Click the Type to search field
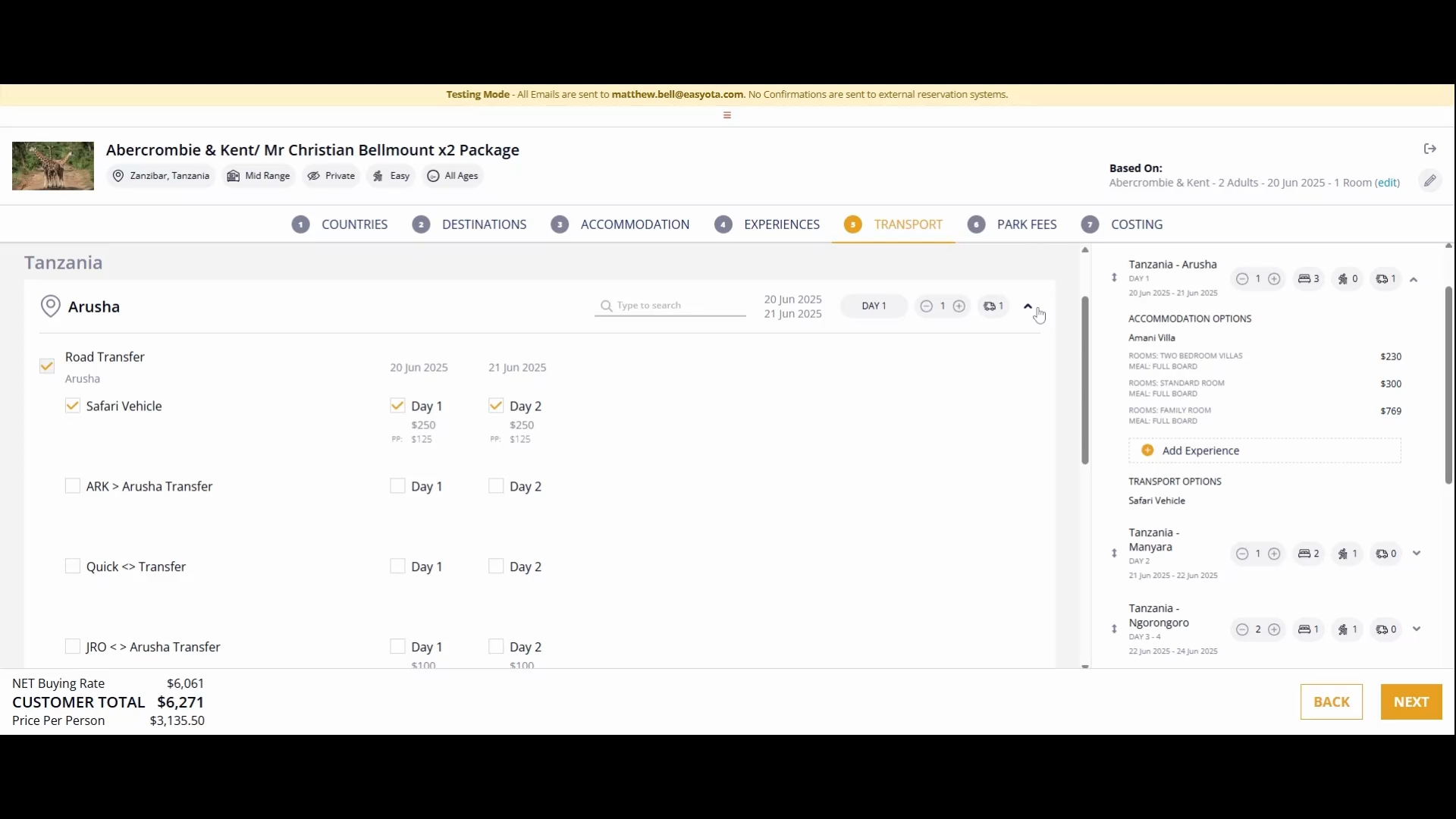 point(670,306)
